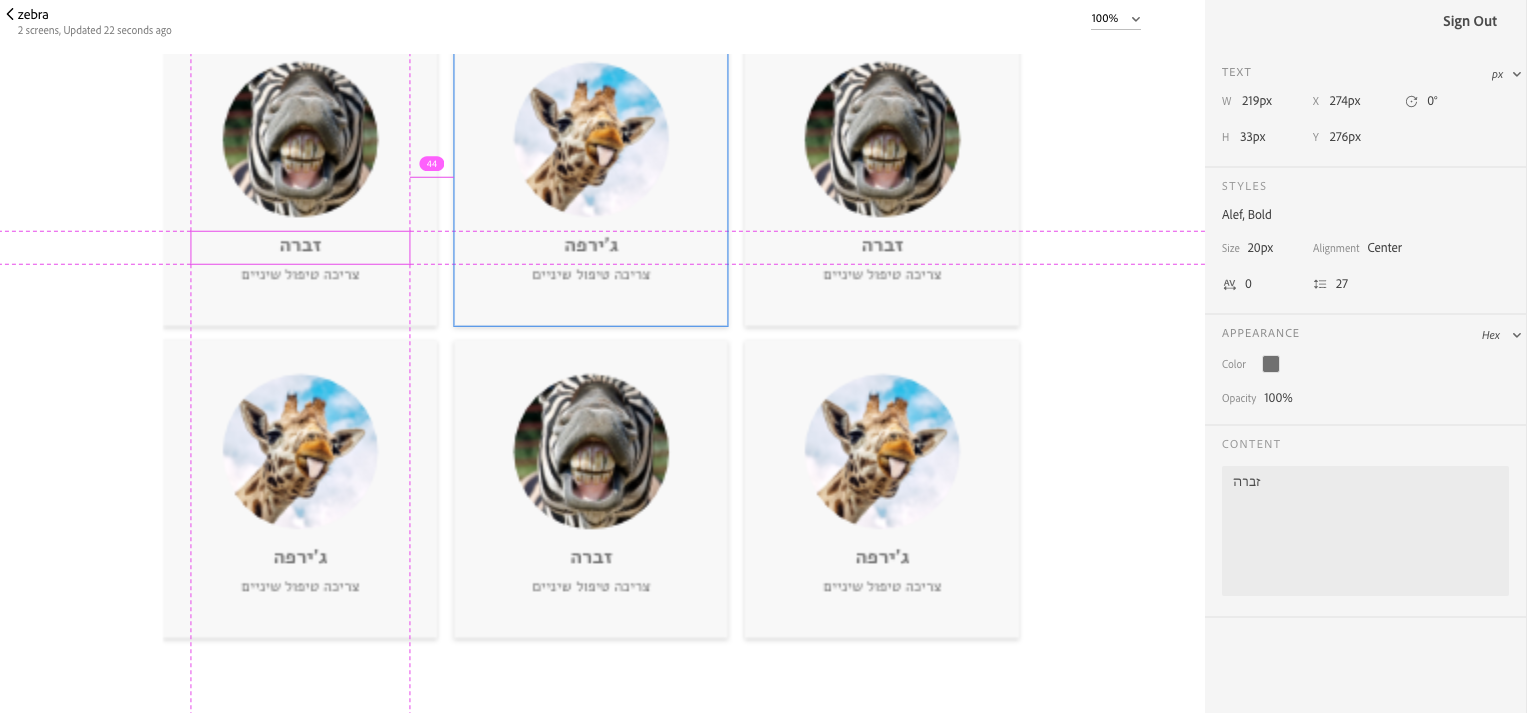Click the זברה title in the bottom row

point(591,558)
